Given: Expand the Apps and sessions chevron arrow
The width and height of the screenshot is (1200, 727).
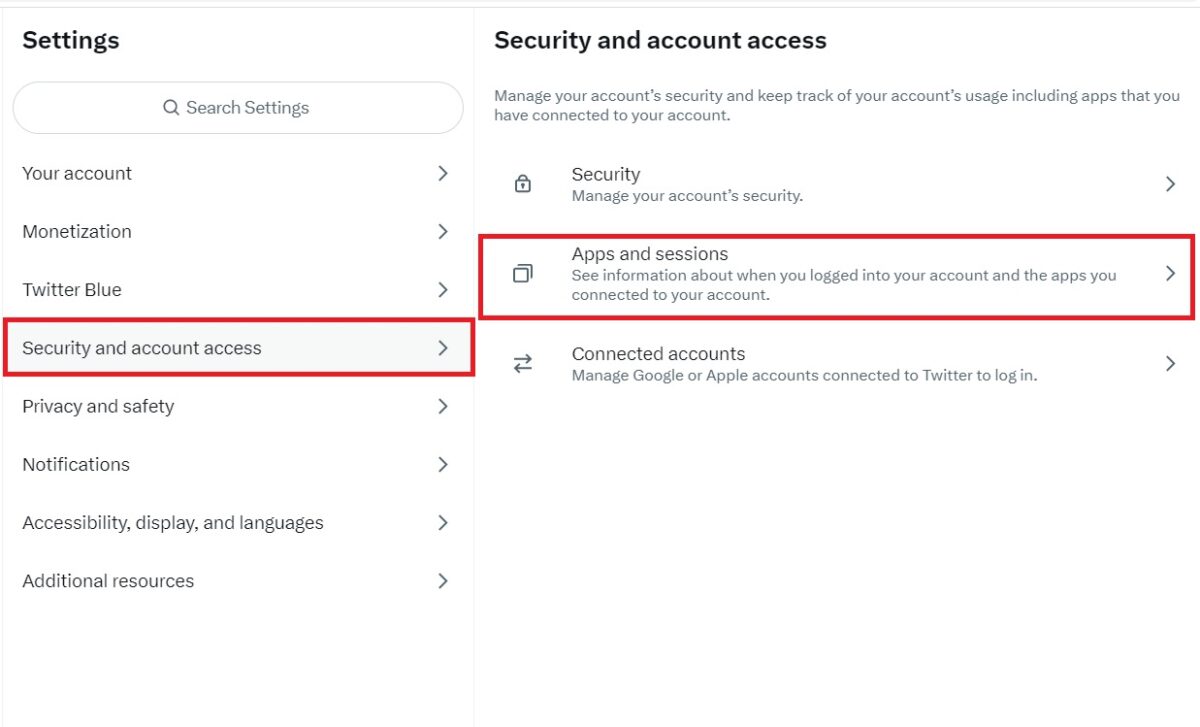Looking at the screenshot, I should point(1170,274).
